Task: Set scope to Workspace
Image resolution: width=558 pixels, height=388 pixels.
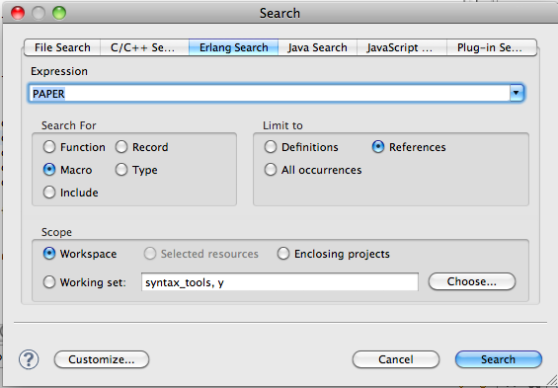Action: click(49, 254)
